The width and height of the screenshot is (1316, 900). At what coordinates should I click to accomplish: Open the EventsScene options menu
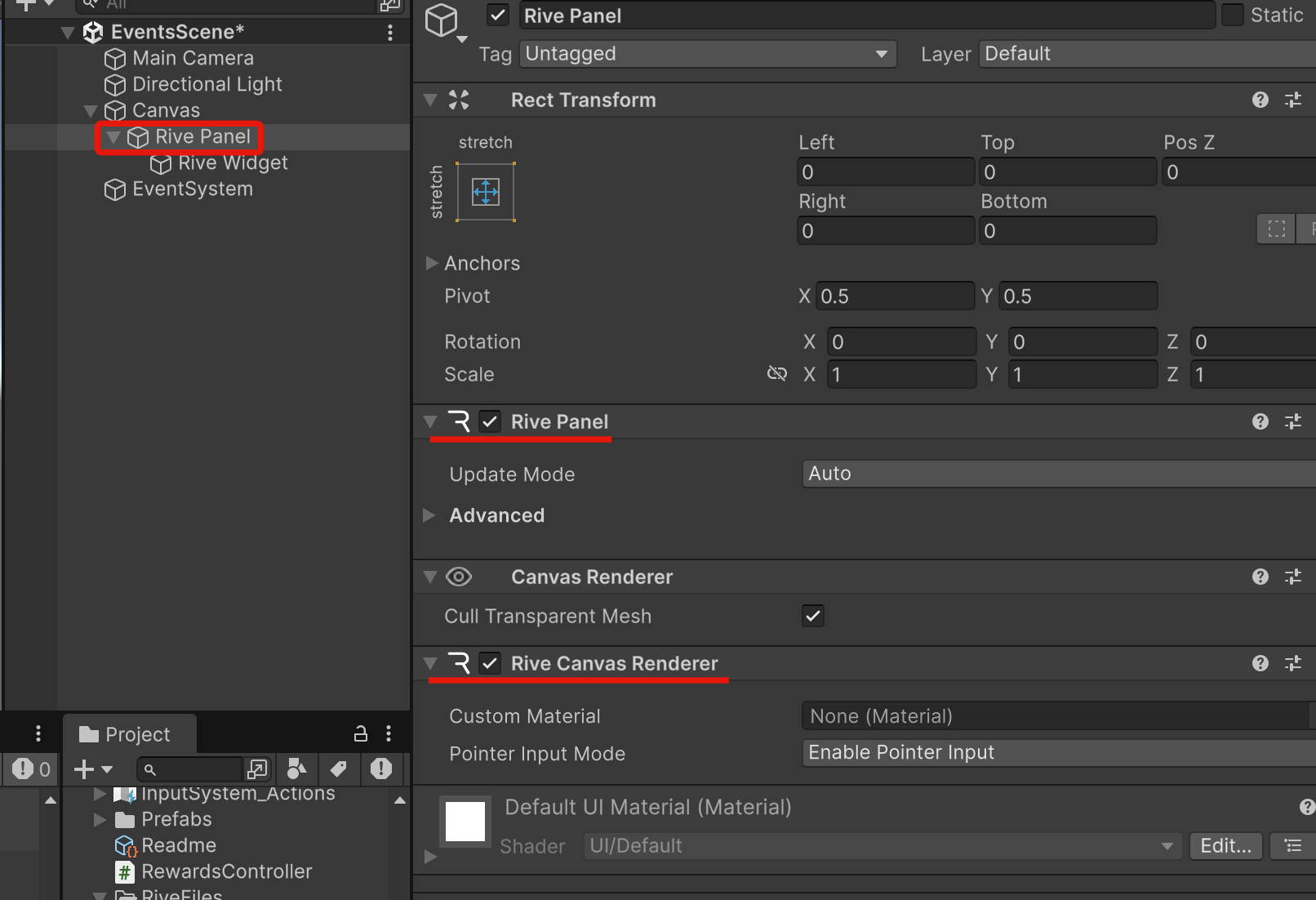pyautogui.click(x=390, y=32)
